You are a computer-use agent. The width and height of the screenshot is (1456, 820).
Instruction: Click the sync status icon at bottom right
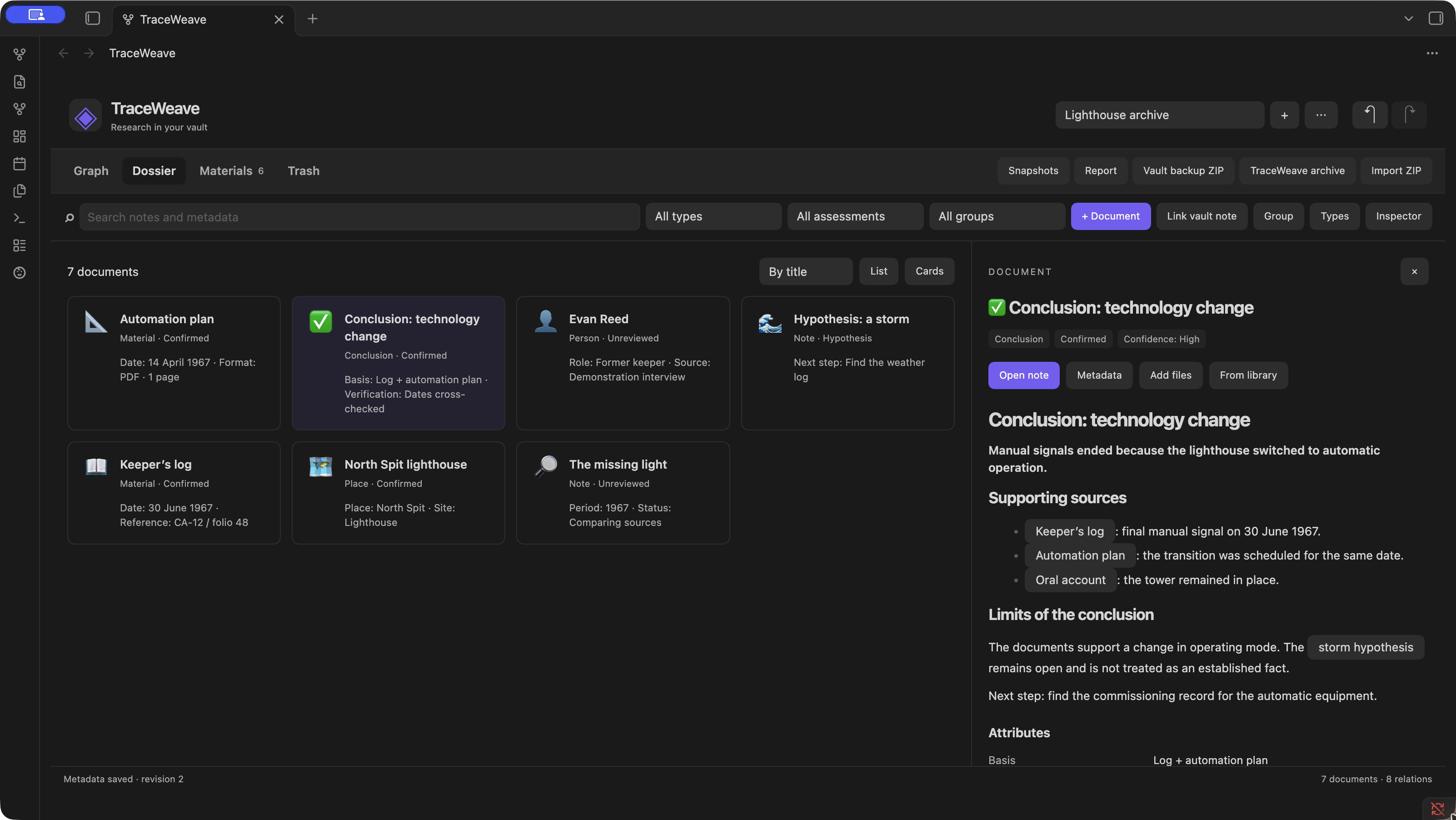[1437, 809]
